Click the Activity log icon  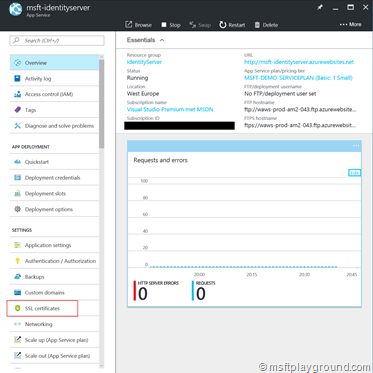(17, 79)
